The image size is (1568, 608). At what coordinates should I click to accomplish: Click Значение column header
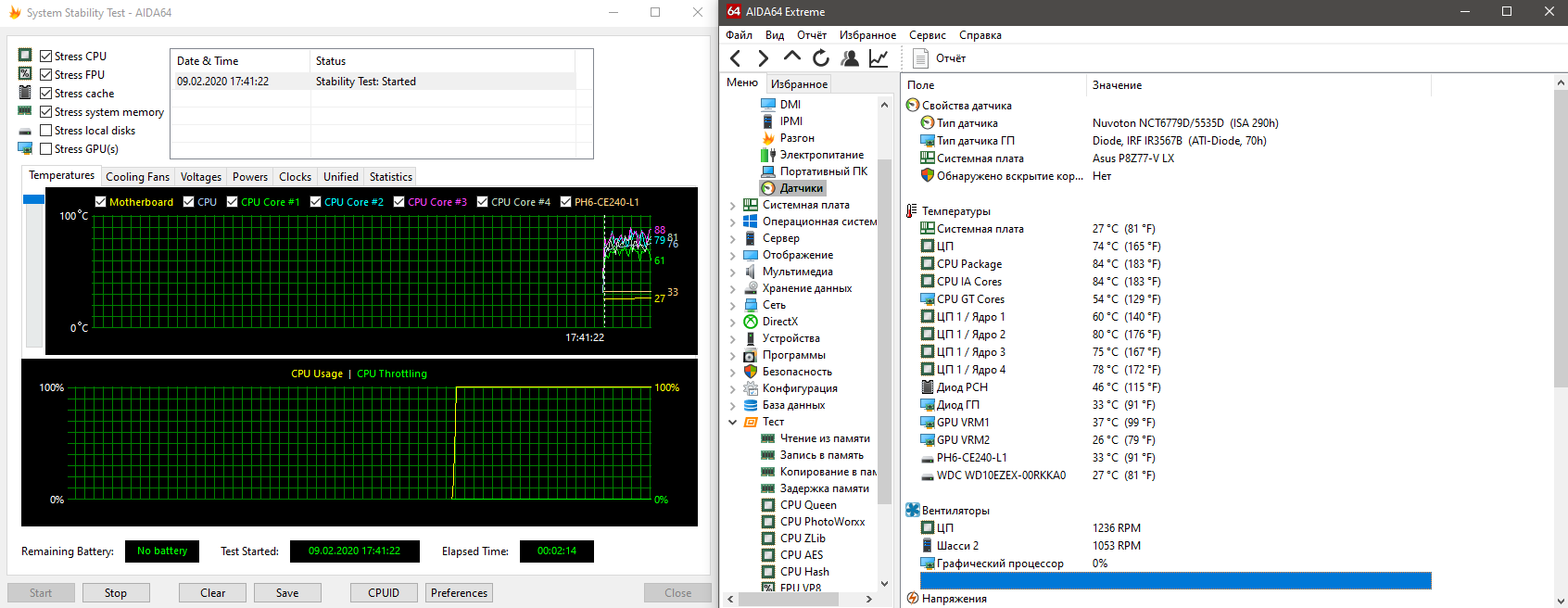pyautogui.click(x=1258, y=85)
